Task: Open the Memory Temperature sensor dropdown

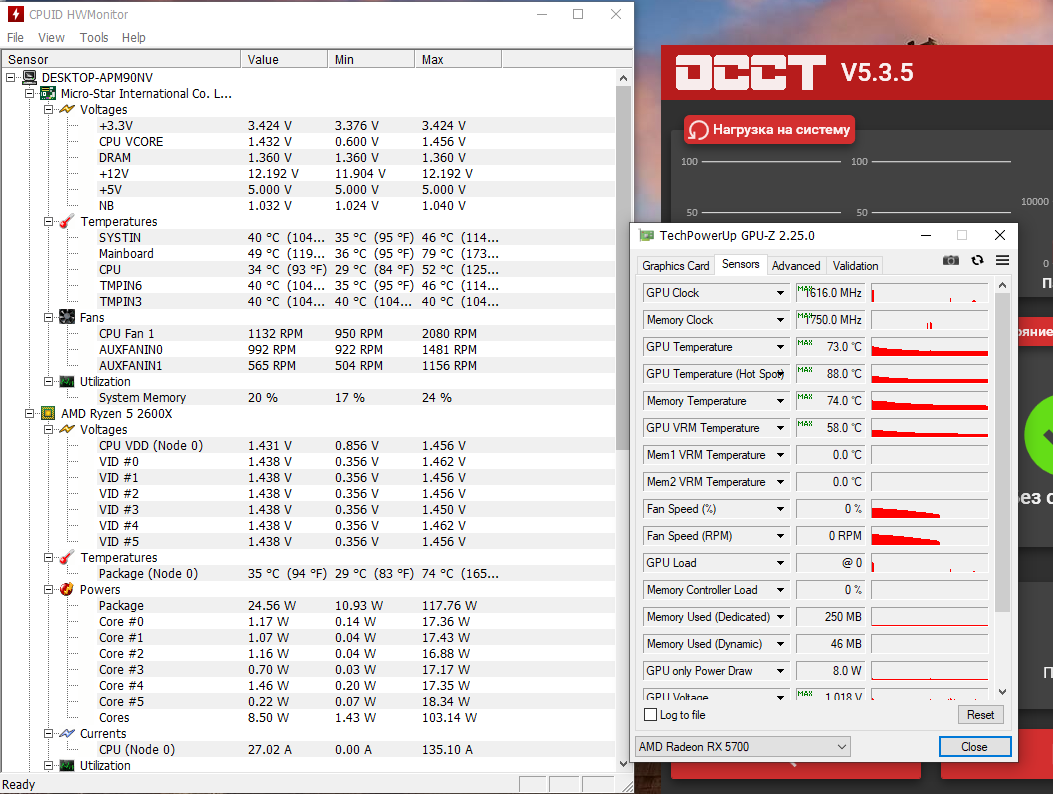Action: (x=780, y=401)
